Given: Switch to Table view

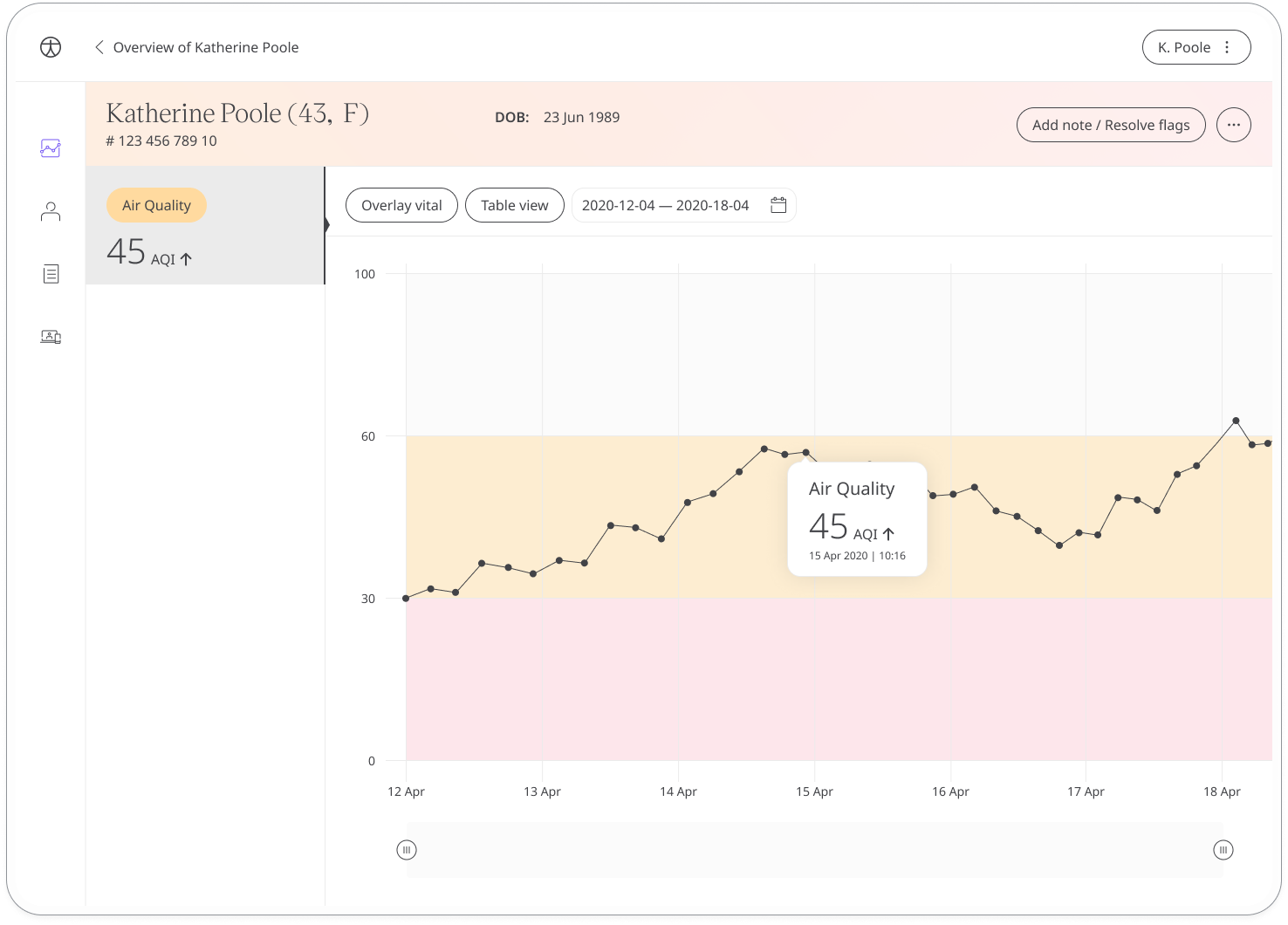Looking at the screenshot, I should (x=515, y=205).
